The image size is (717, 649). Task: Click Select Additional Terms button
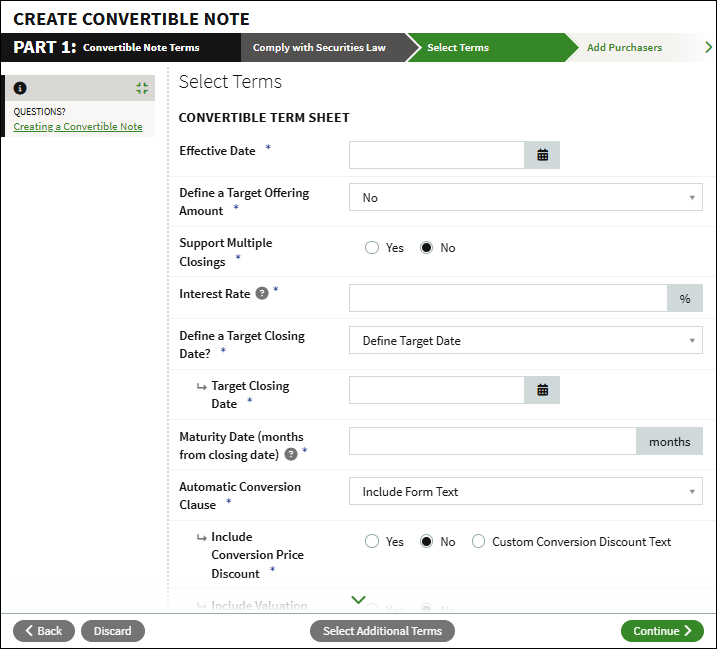[382, 631]
